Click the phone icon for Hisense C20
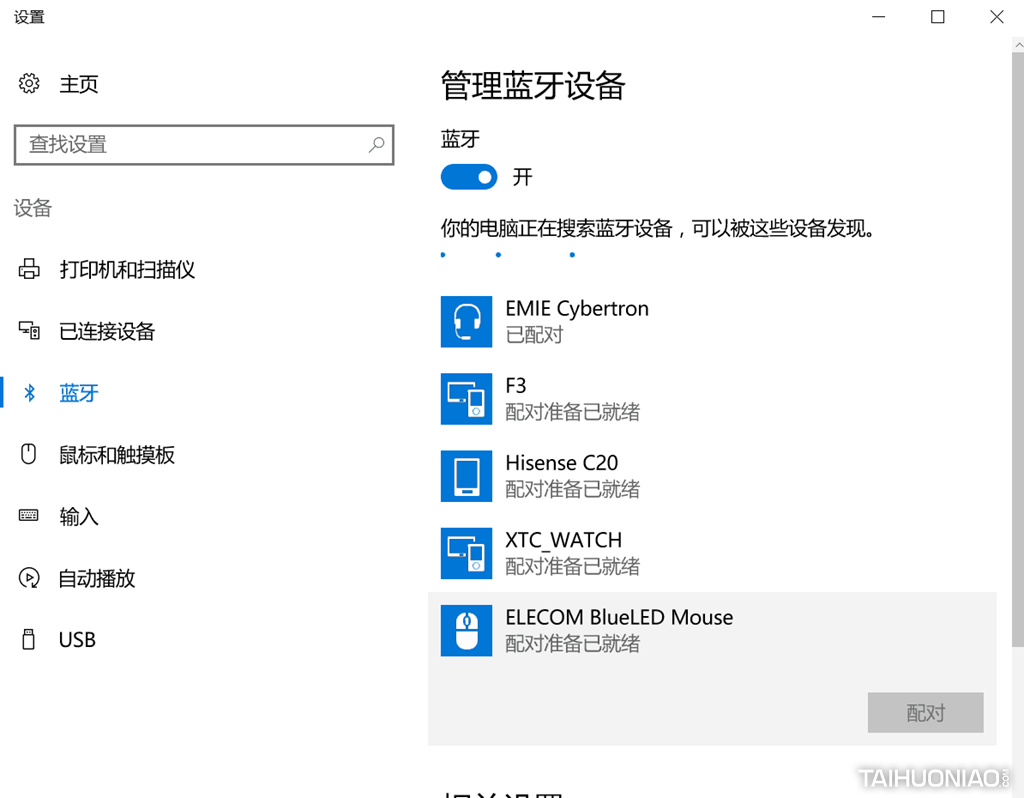The height and width of the screenshot is (798, 1024). tap(466, 476)
